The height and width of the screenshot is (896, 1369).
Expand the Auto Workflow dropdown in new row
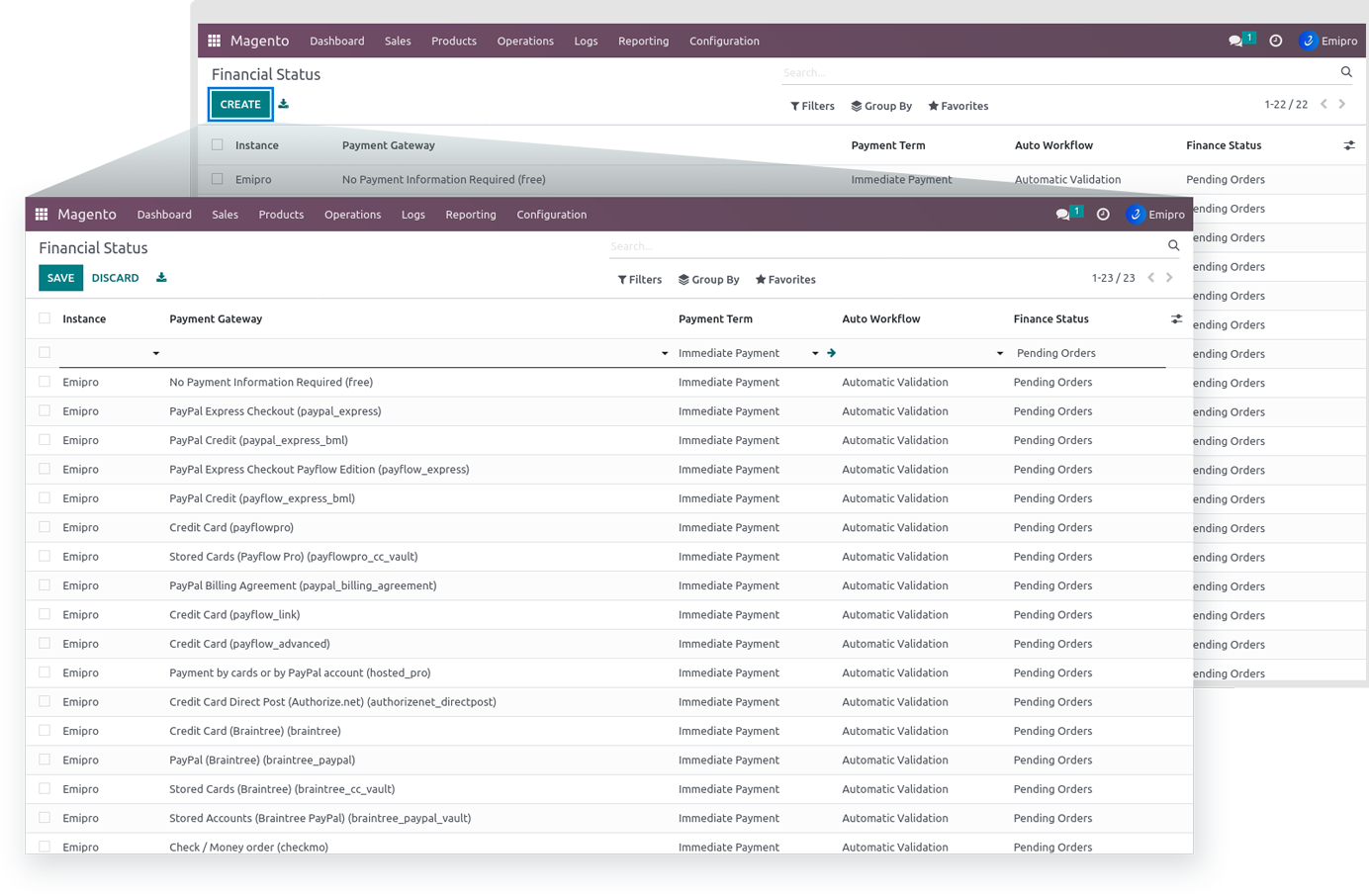coord(999,353)
